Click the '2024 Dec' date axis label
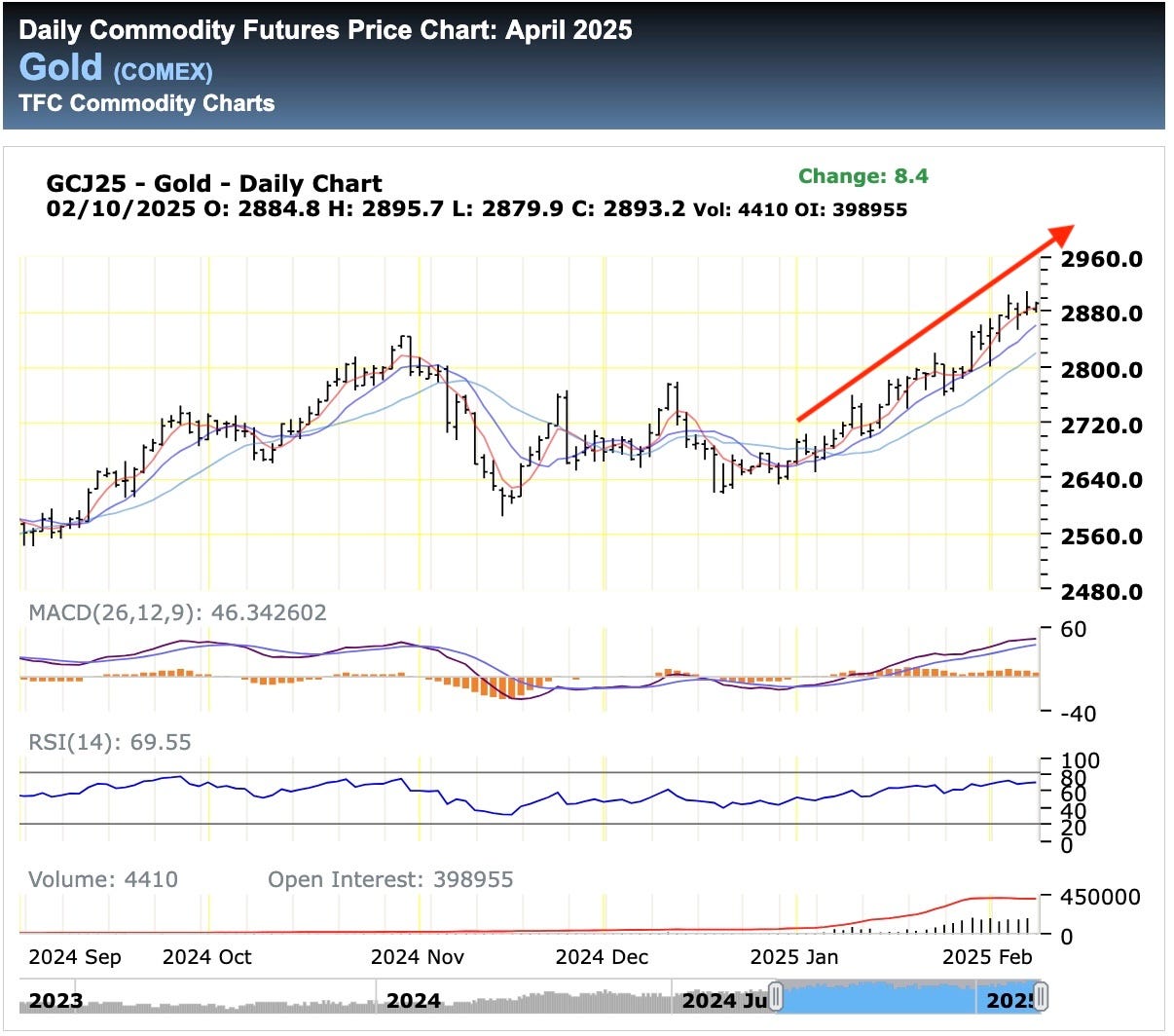This screenshot has height=1036, width=1174. (602, 957)
